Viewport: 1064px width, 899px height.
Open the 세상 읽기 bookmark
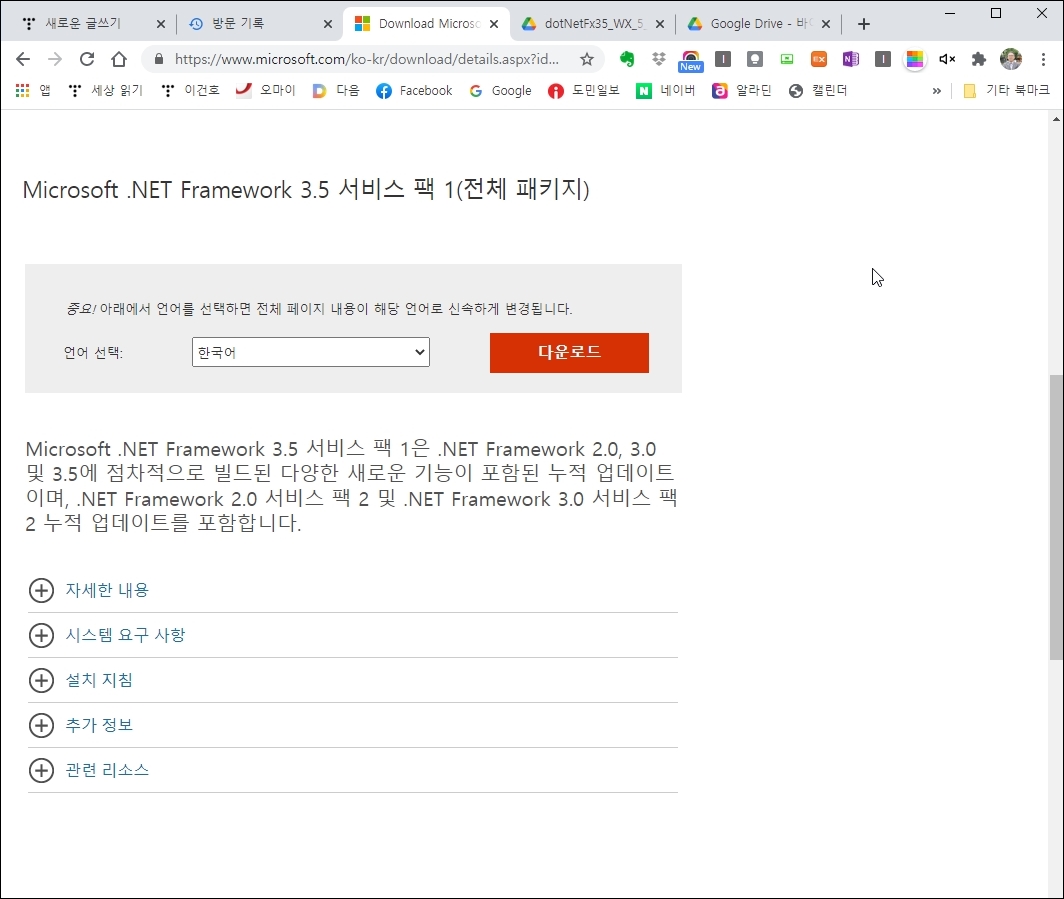(x=105, y=90)
